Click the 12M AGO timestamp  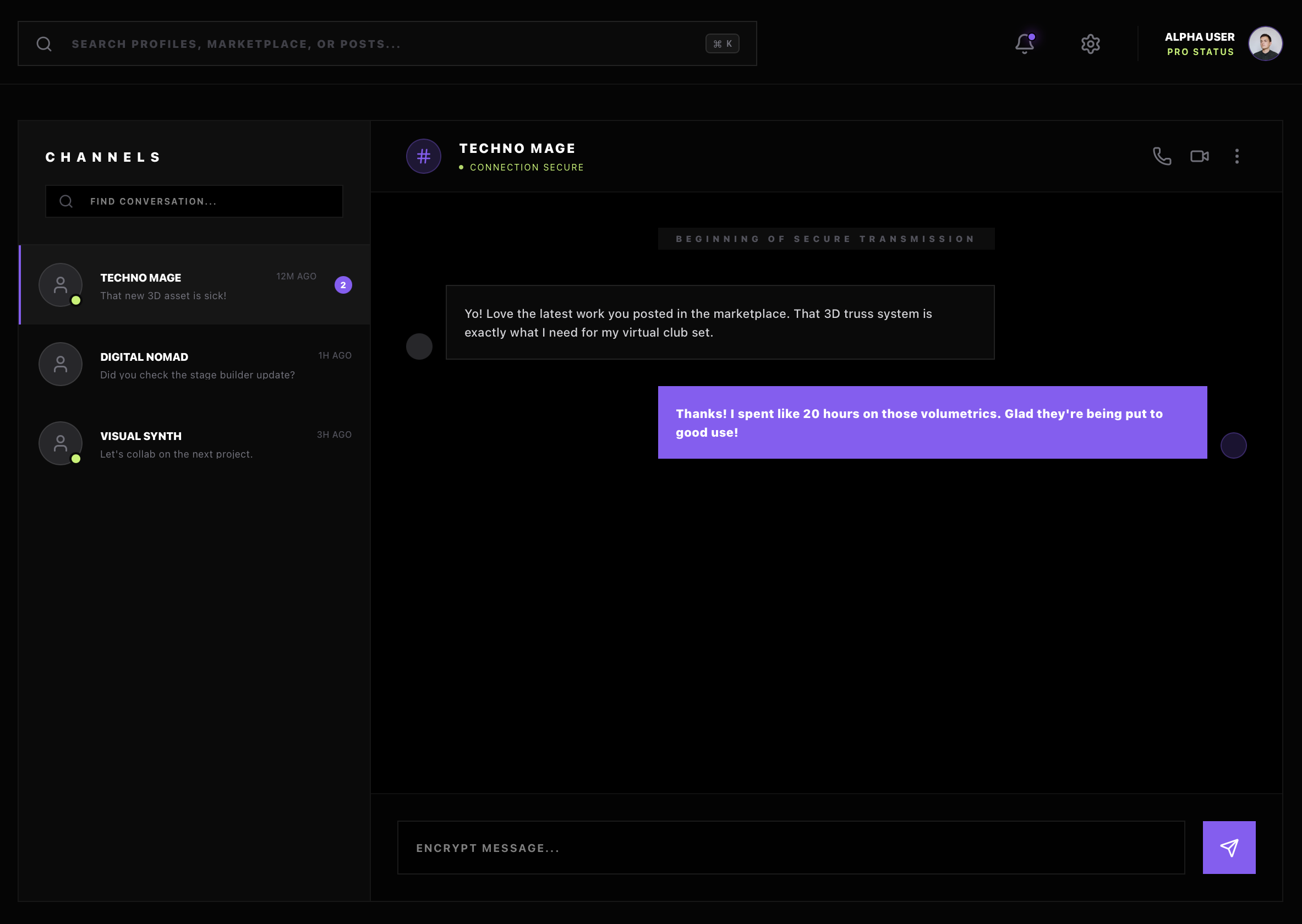point(296,277)
